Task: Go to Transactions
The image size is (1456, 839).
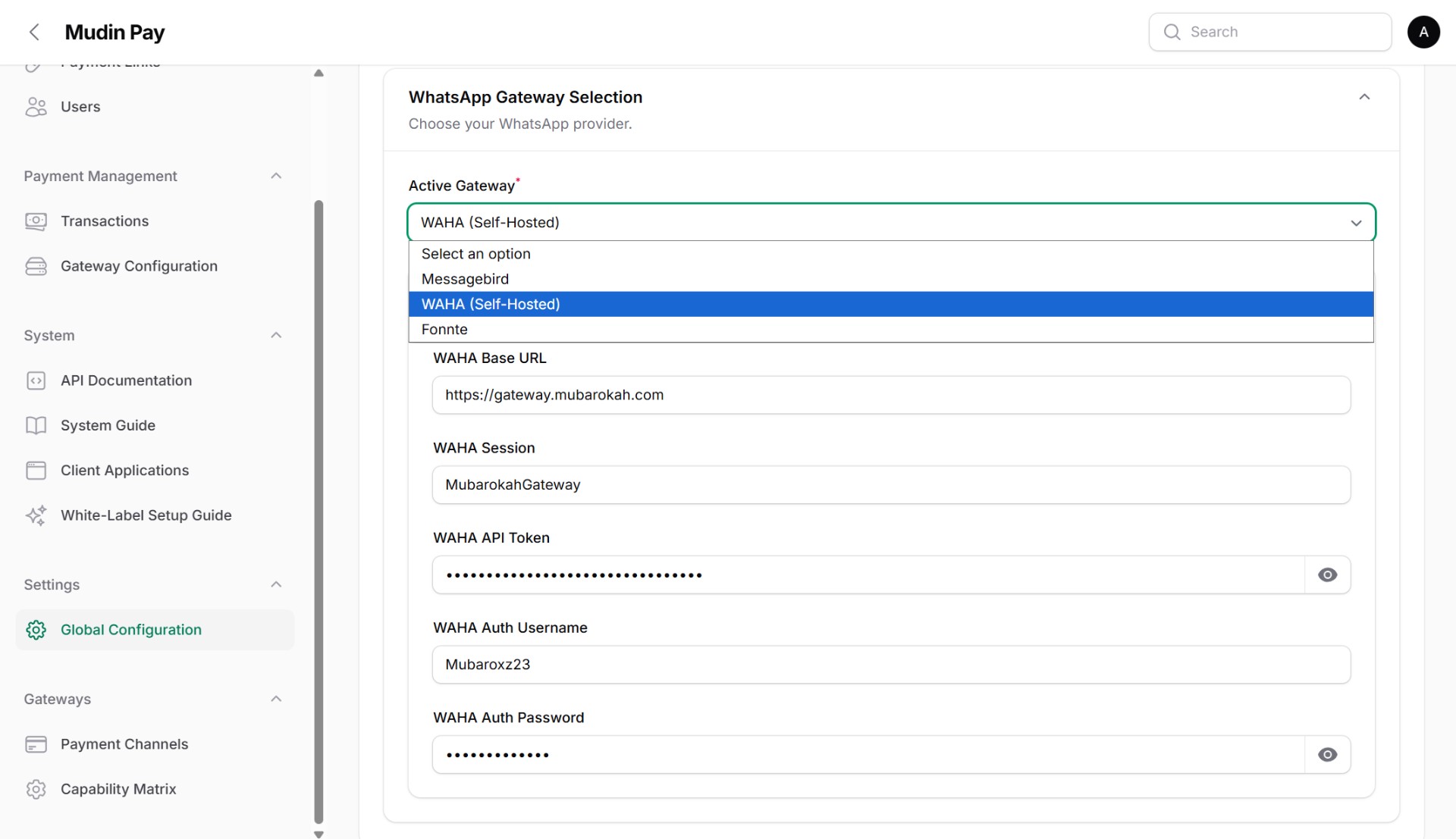Action: click(x=155, y=221)
